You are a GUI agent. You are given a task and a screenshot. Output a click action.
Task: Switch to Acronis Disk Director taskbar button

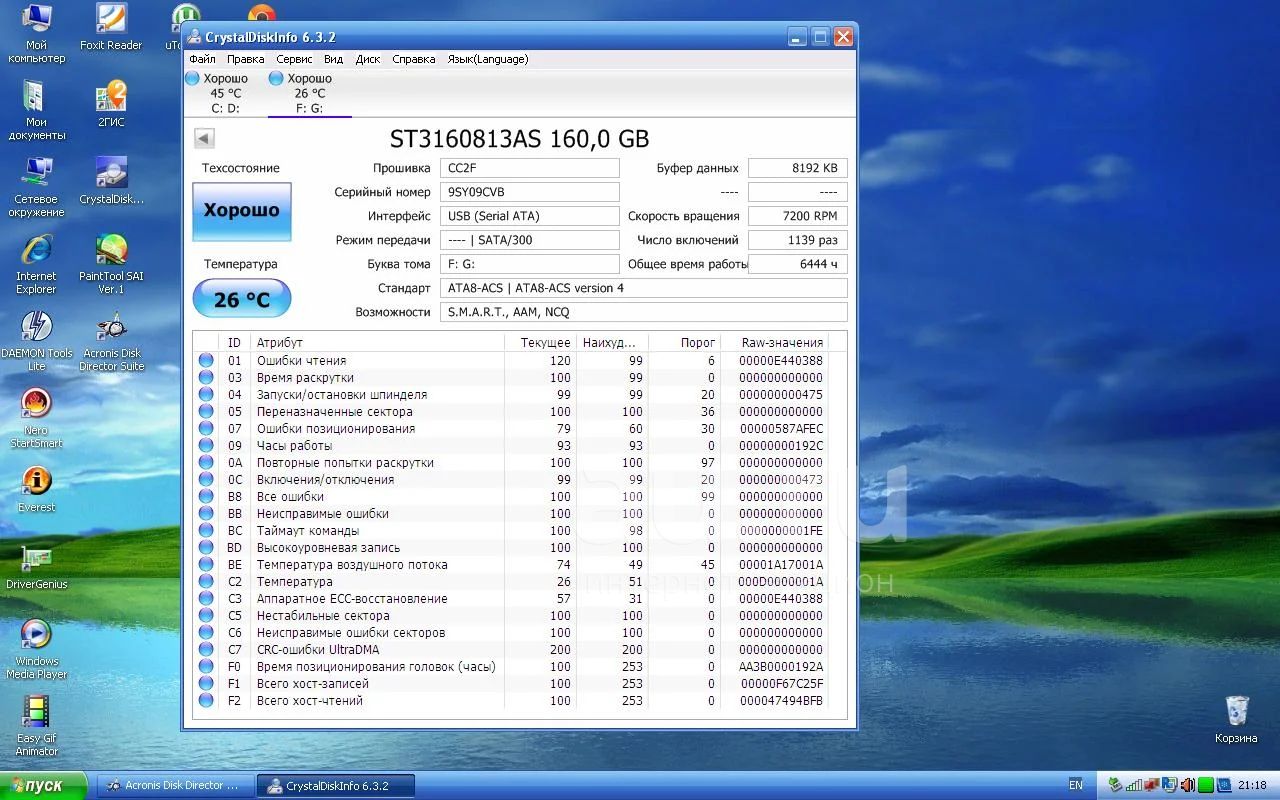click(174, 786)
